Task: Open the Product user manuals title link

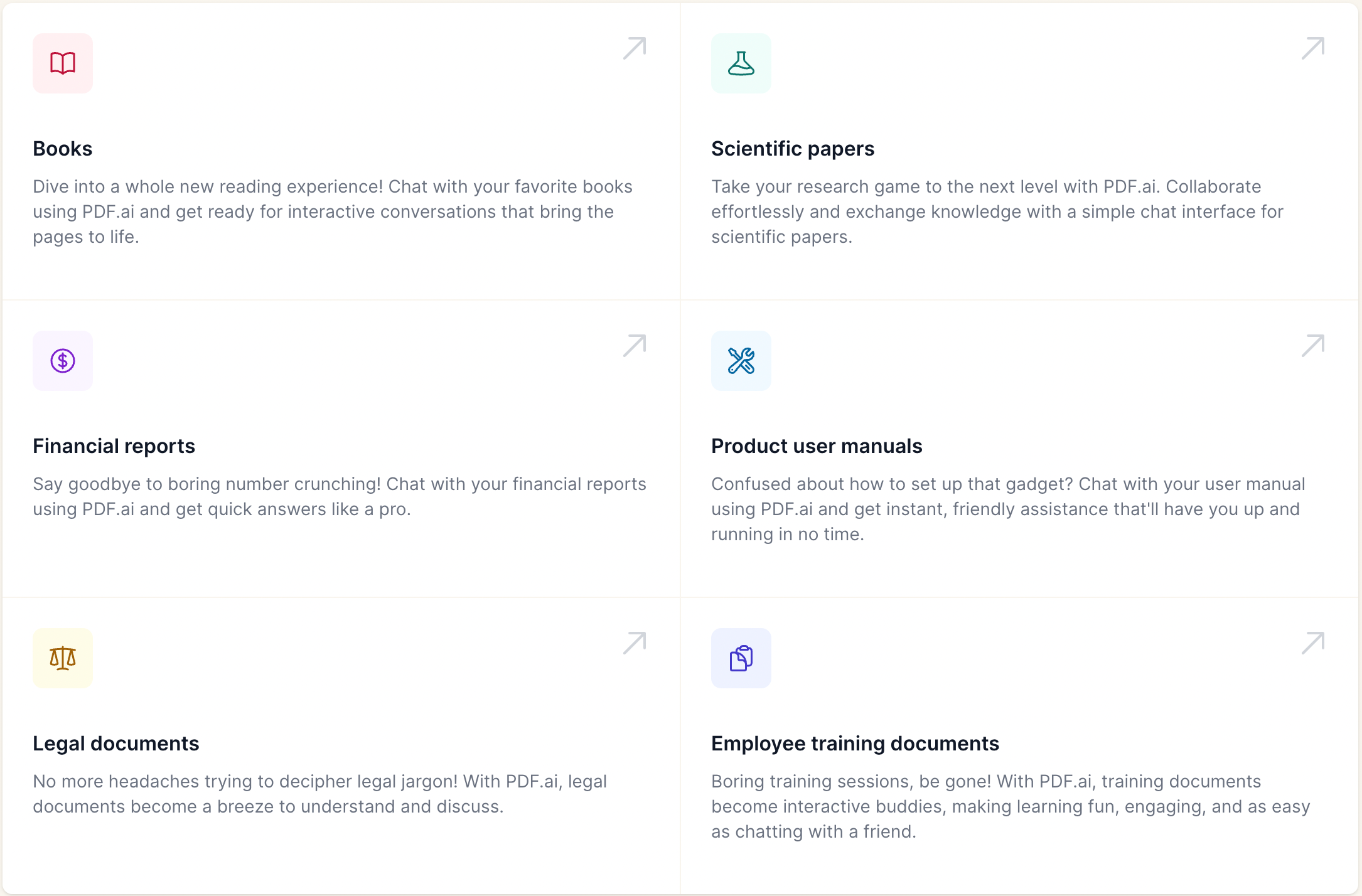Action: 817,446
